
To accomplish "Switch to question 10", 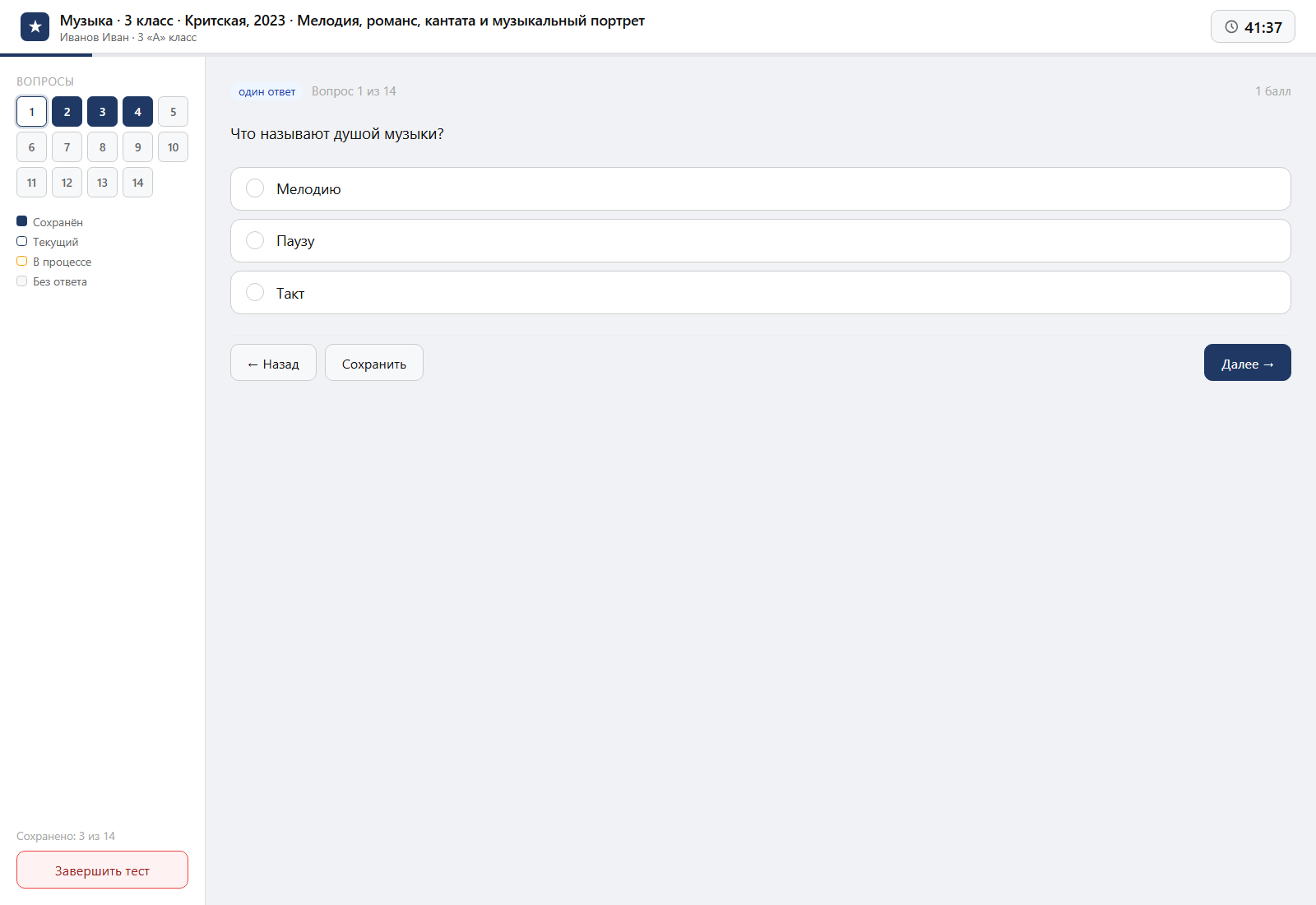I will click(x=173, y=147).
